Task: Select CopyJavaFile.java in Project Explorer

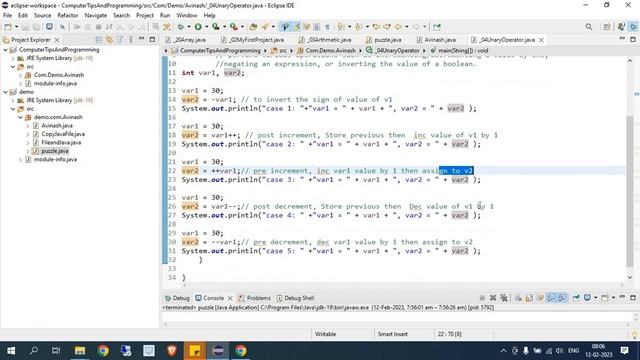Action: click(63, 134)
